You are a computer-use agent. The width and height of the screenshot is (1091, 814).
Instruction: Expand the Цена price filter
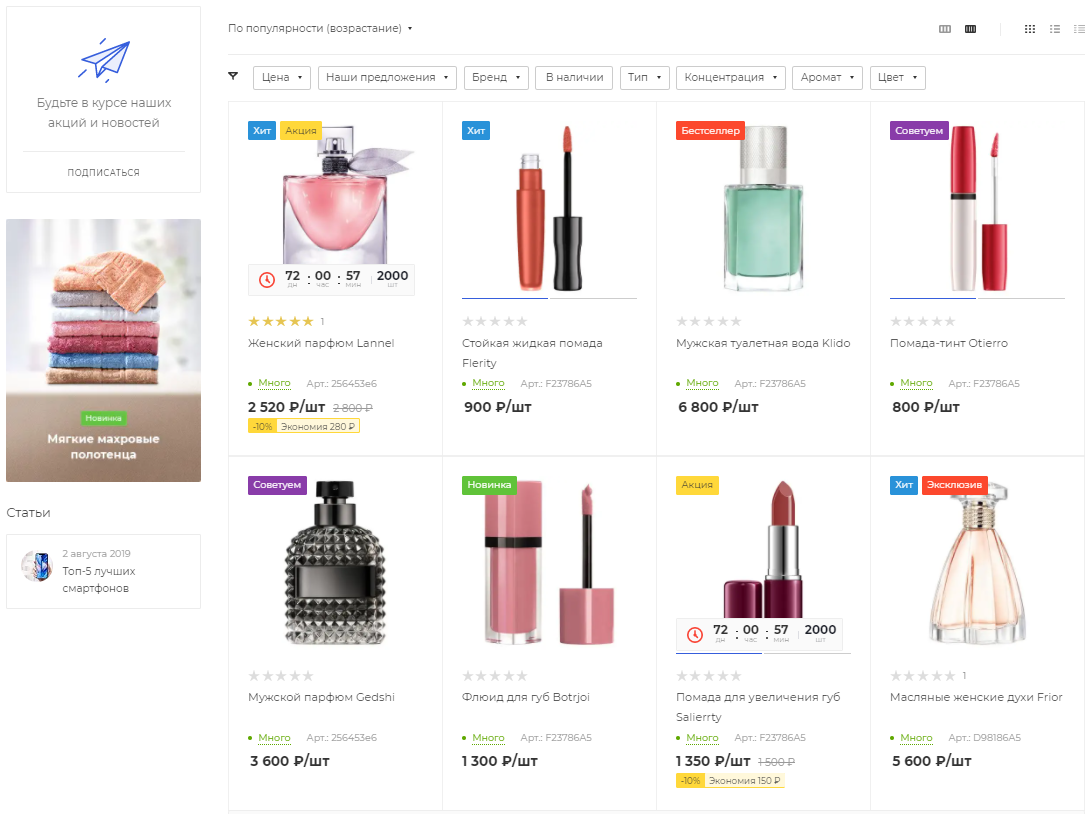coord(282,77)
